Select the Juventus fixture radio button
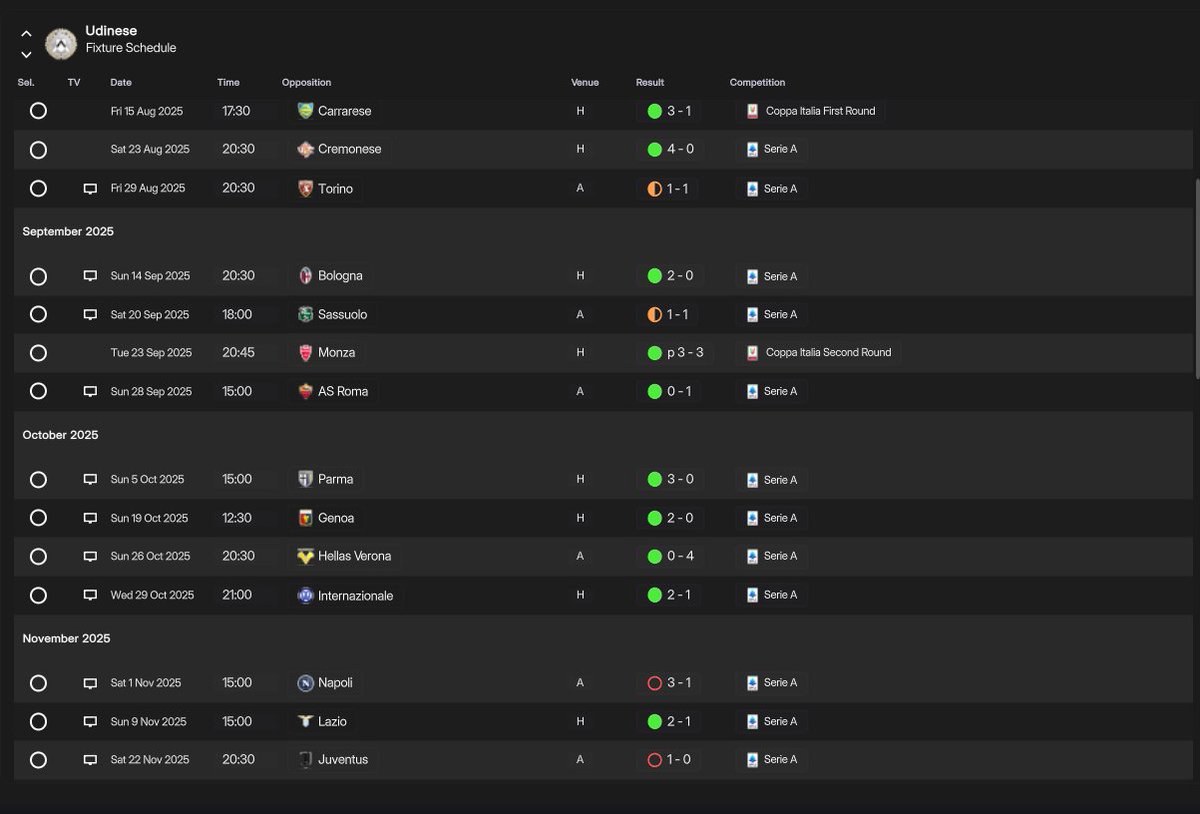This screenshot has height=814, width=1200. pos(38,760)
